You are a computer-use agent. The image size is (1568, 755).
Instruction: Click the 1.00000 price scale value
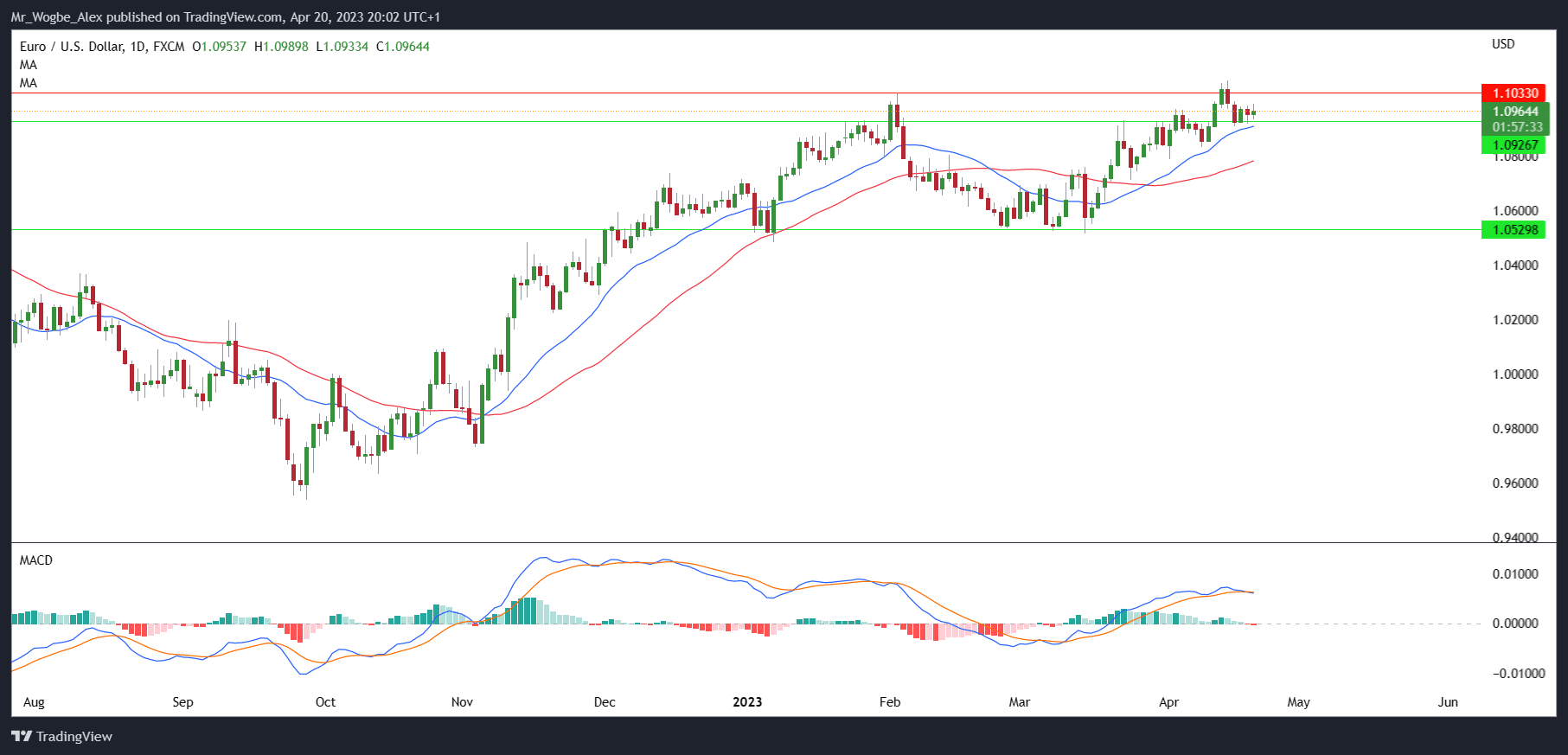(1515, 374)
